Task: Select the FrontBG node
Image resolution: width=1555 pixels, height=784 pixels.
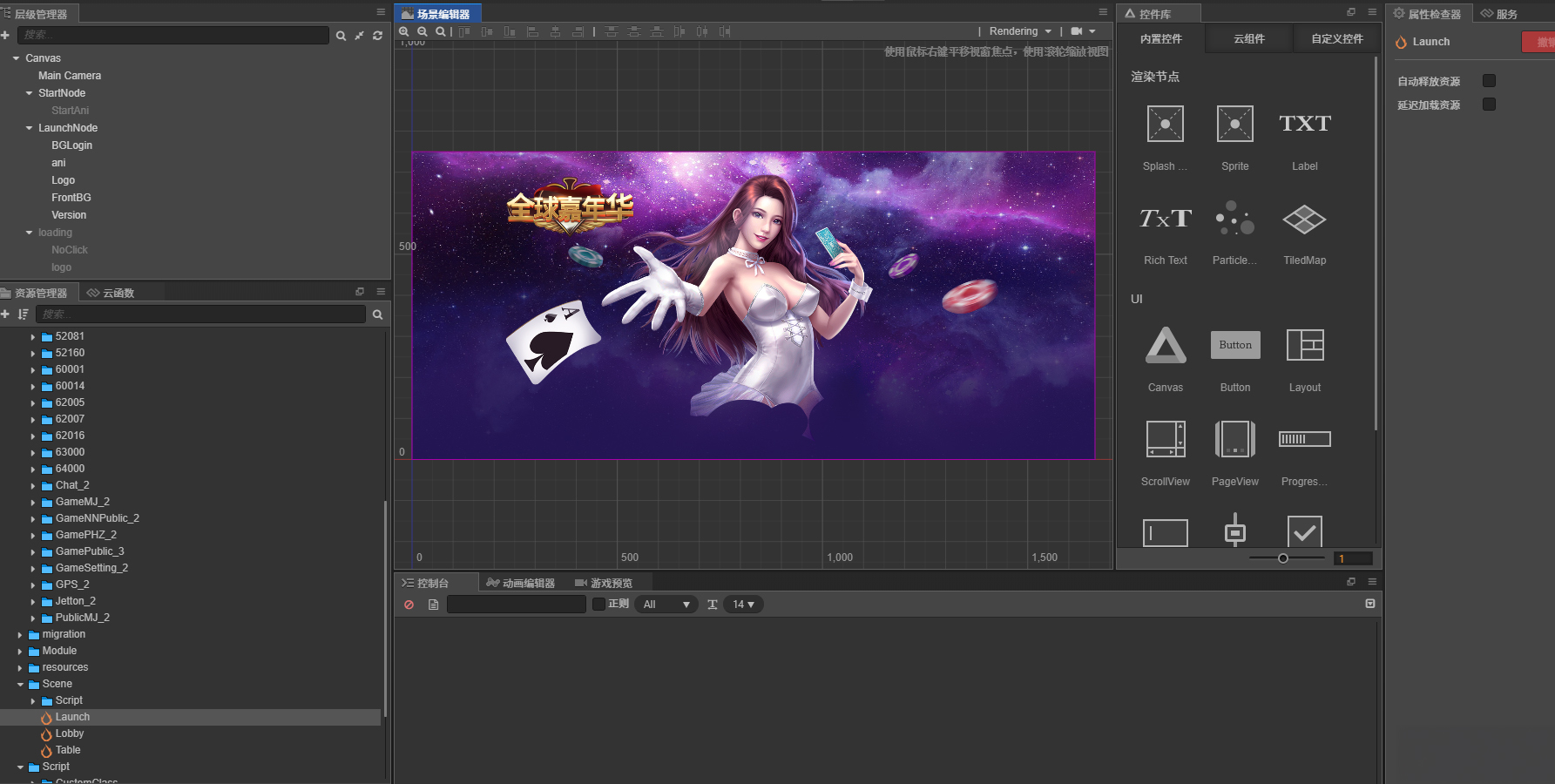Action: point(71,198)
